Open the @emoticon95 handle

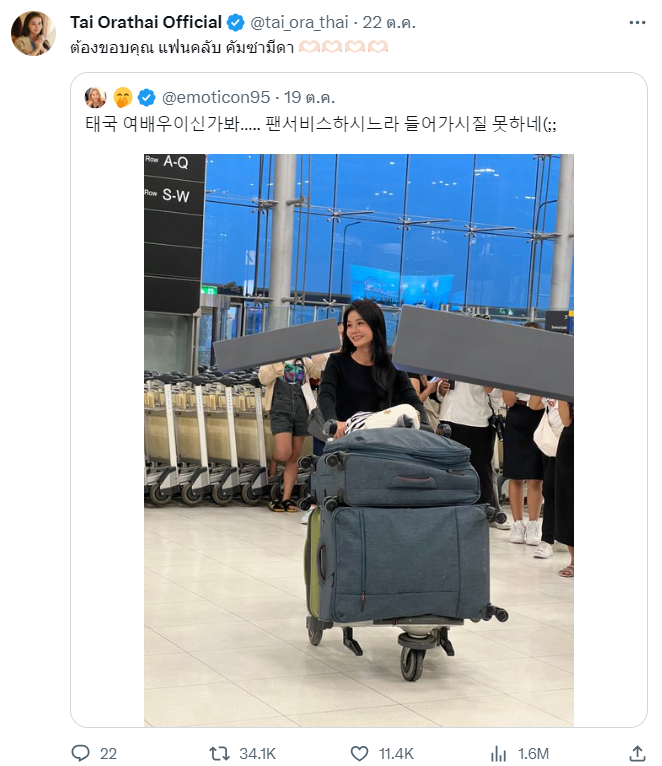click(x=215, y=98)
